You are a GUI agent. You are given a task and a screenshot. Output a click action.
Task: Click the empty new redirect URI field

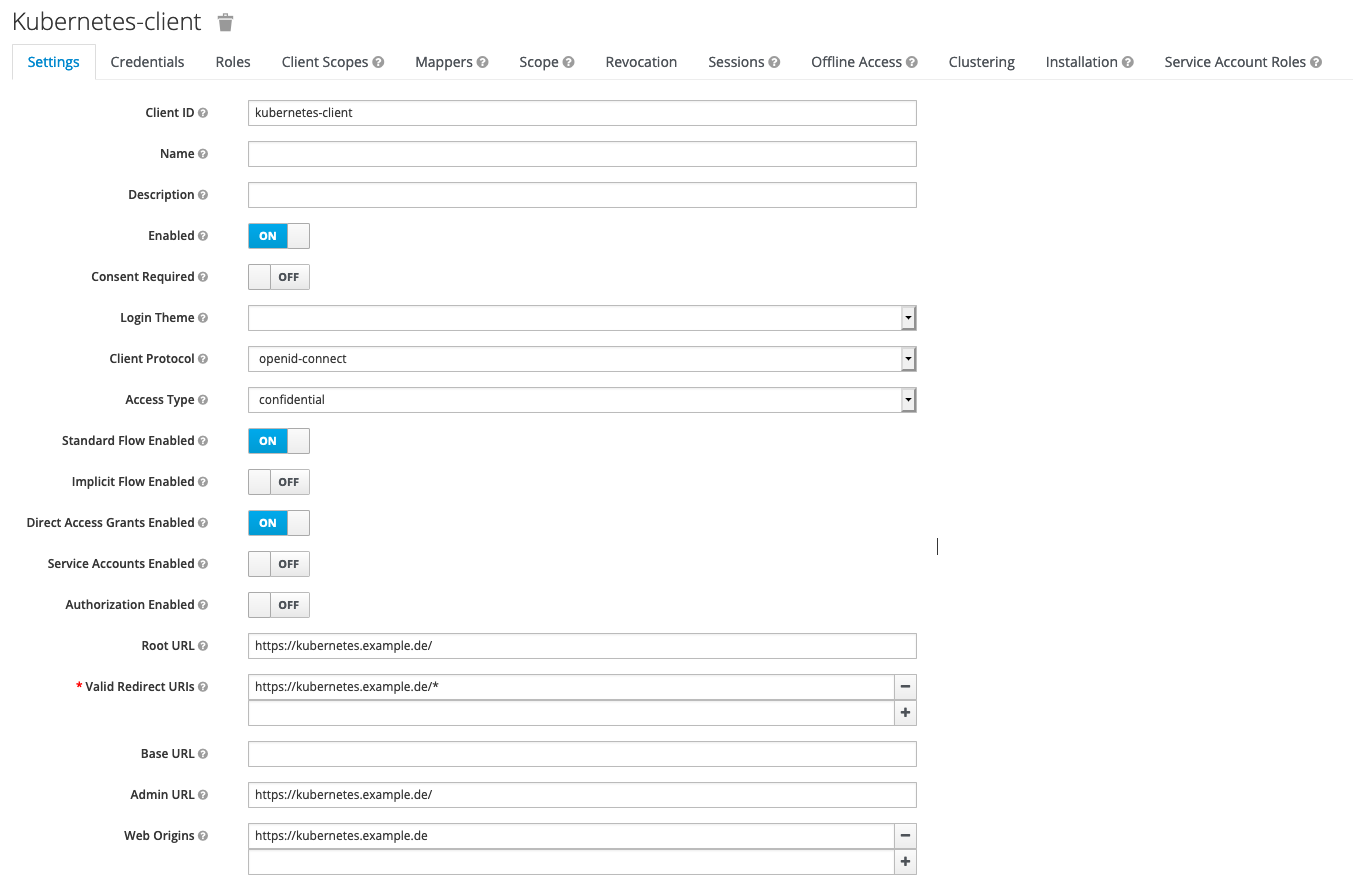(x=571, y=713)
